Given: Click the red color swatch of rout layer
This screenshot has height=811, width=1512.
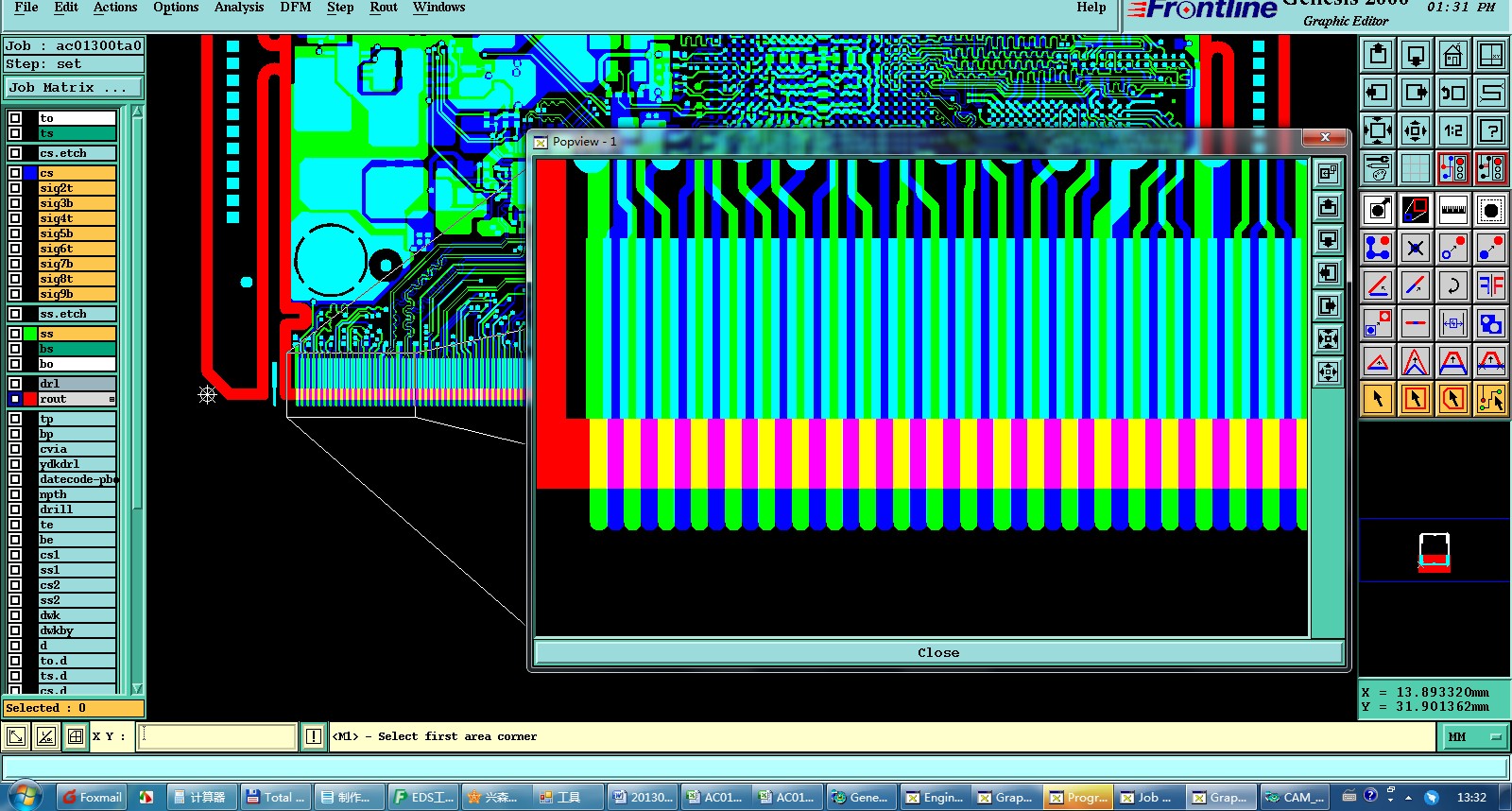Looking at the screenshot, I should 30,399.
